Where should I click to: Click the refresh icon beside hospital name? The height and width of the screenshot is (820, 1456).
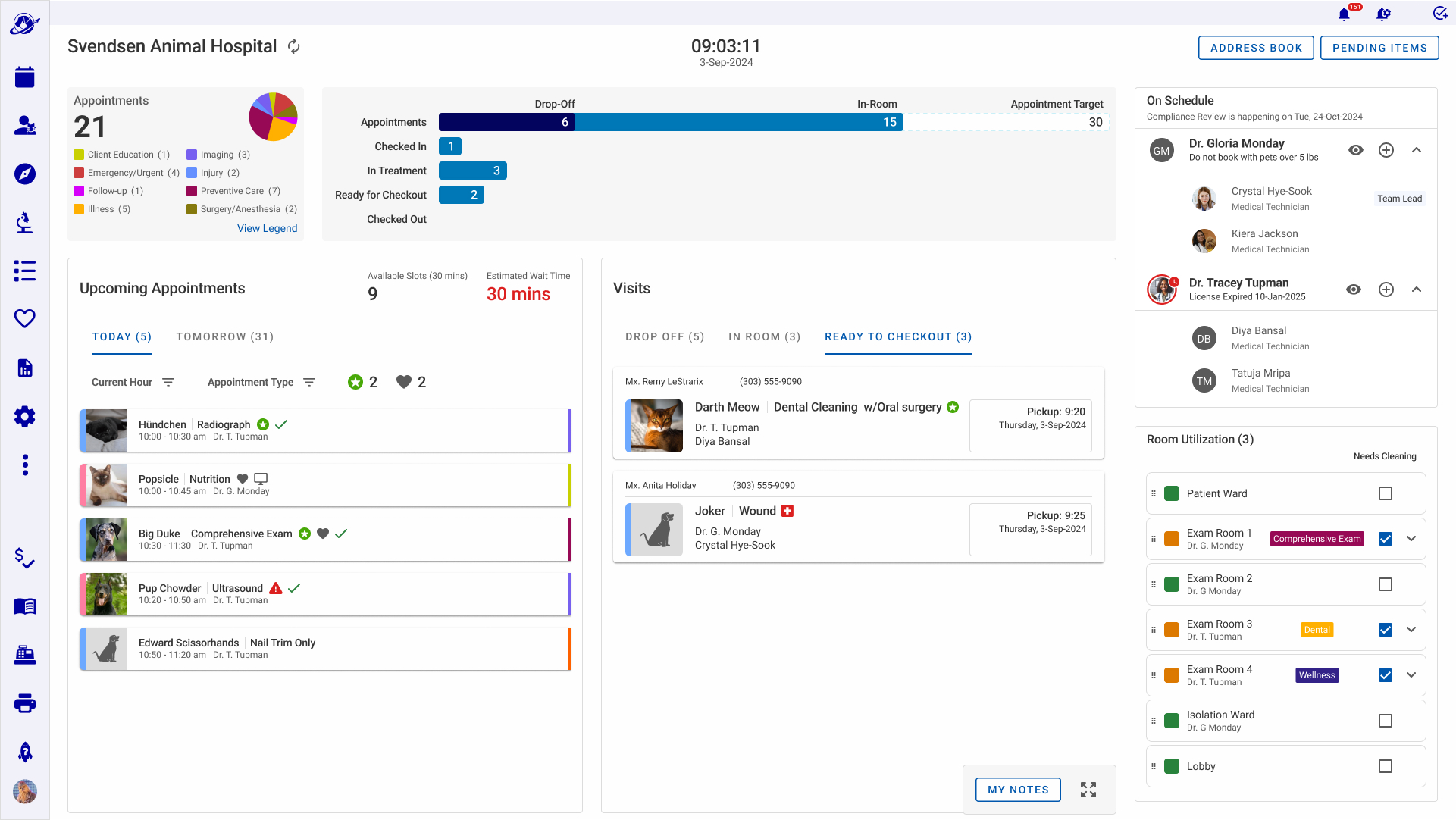click(x=294, y=47)
